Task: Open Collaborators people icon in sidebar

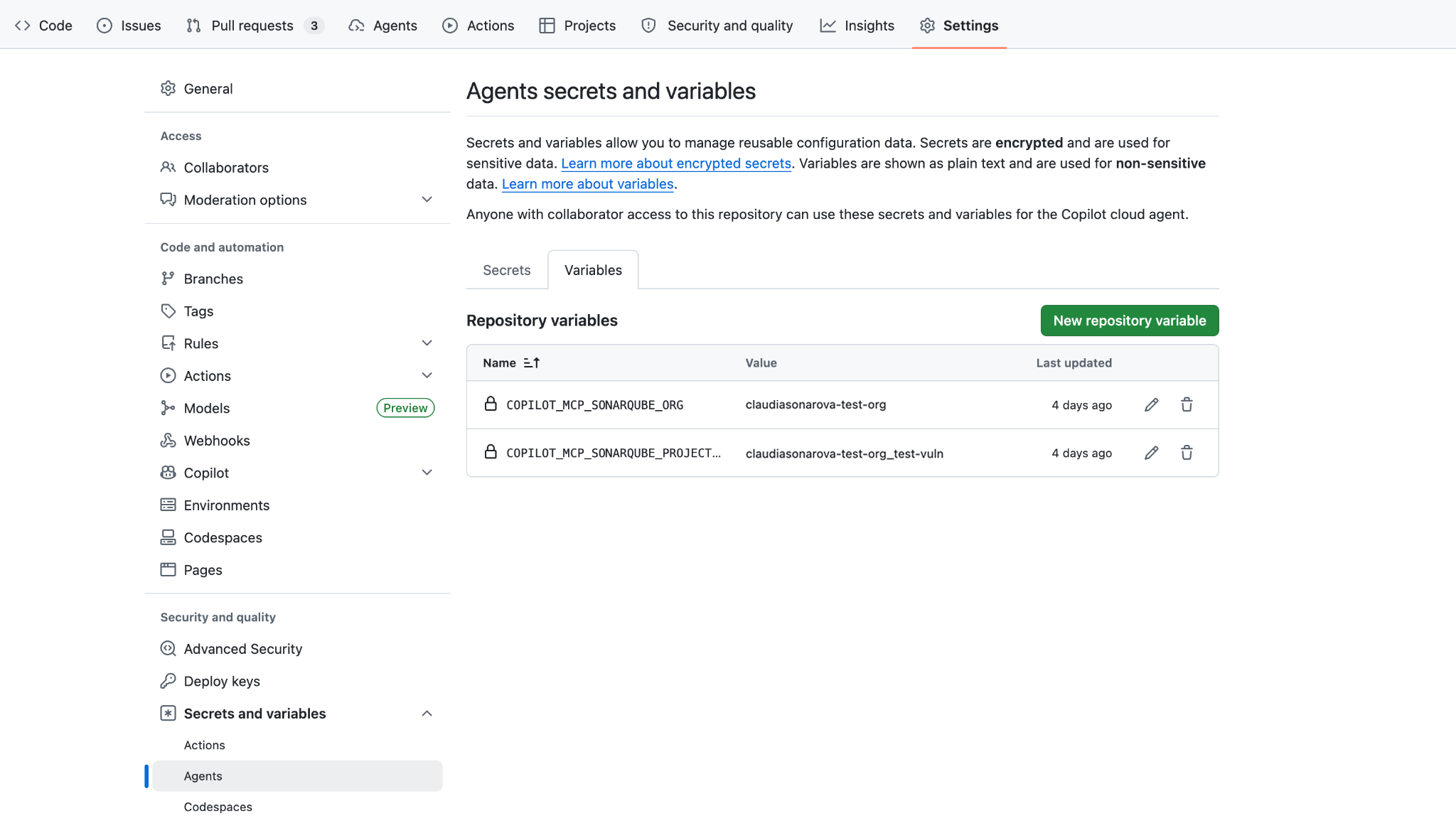Action: (x=168, y=168)
